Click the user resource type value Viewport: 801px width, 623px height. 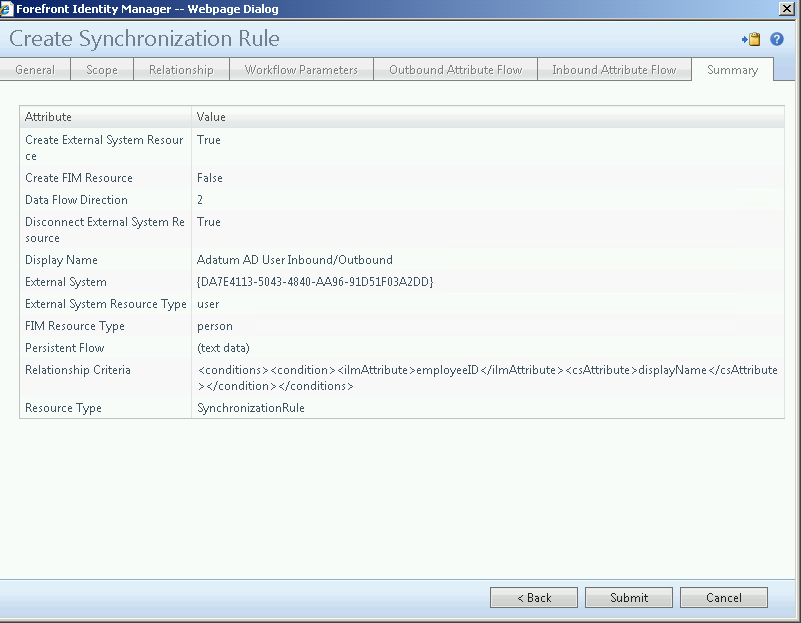pos(208,304)
